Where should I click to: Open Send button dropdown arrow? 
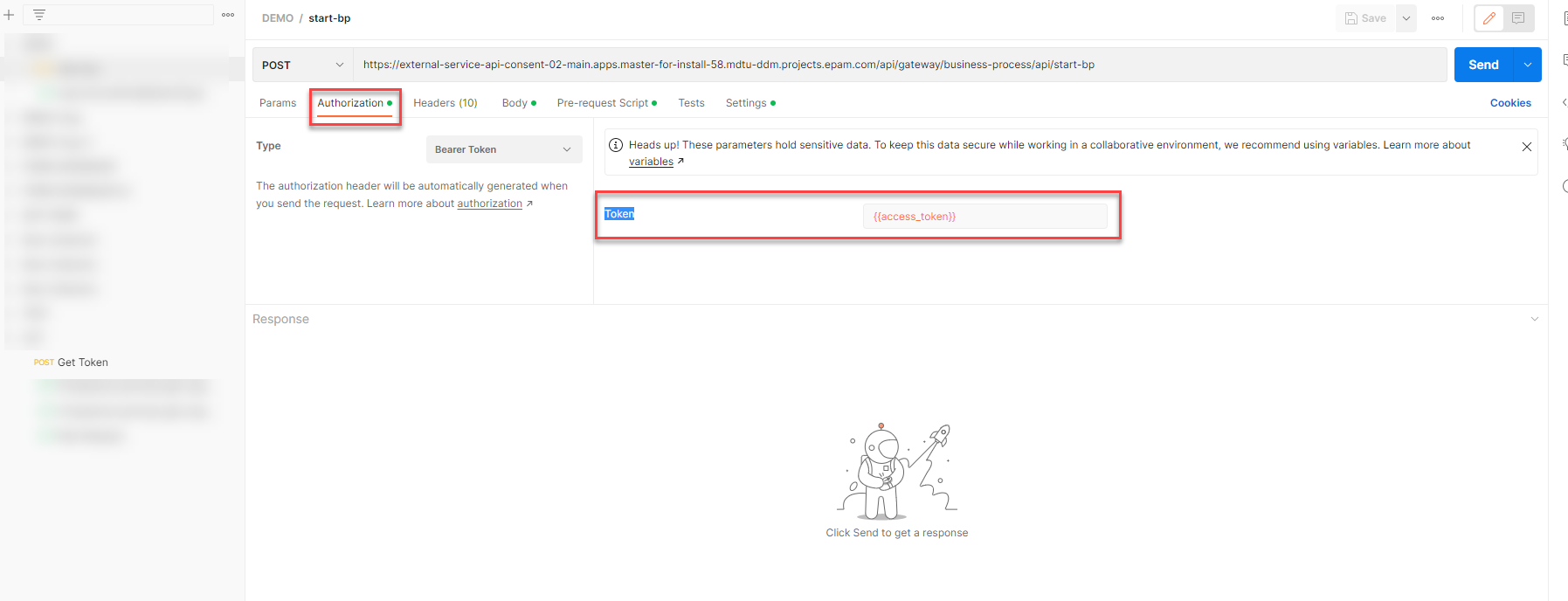[1528, 65]
